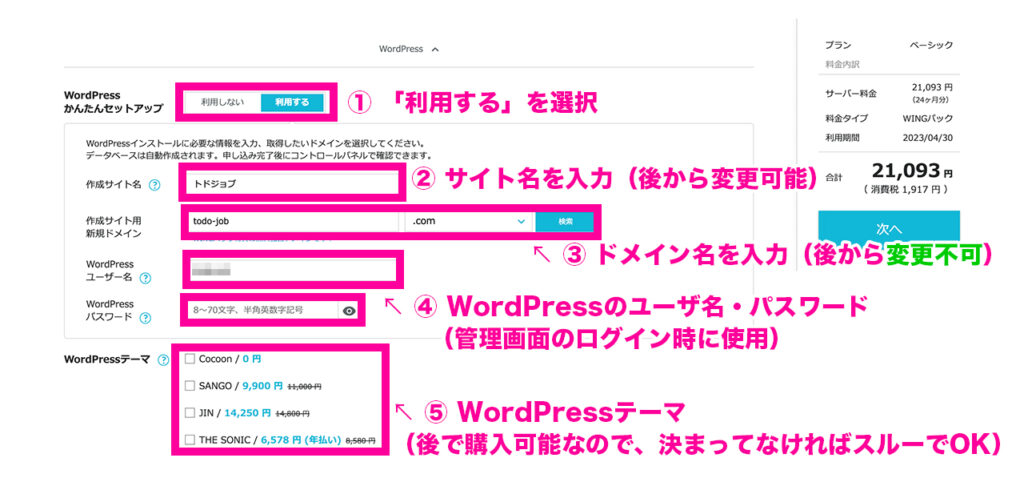The width and height of the screenshot is (1024, 486).
Task: Click the Cocoon 0 円 price text
Action: click(251, 359)
